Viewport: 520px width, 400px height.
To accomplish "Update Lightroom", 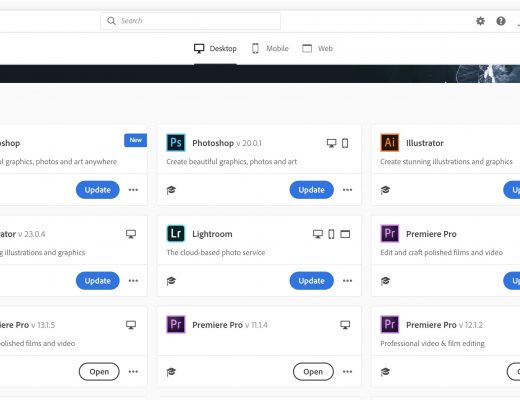I will point(311,281).
